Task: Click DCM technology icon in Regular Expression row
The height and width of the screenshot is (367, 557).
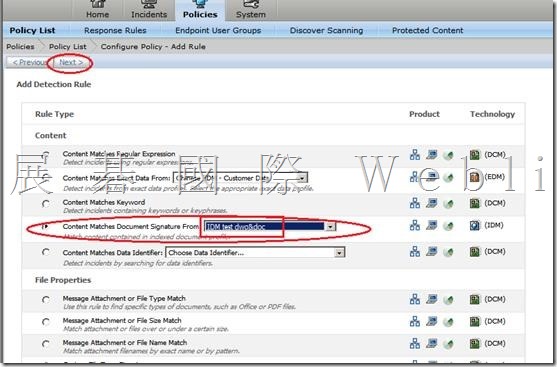Action: 475,155
